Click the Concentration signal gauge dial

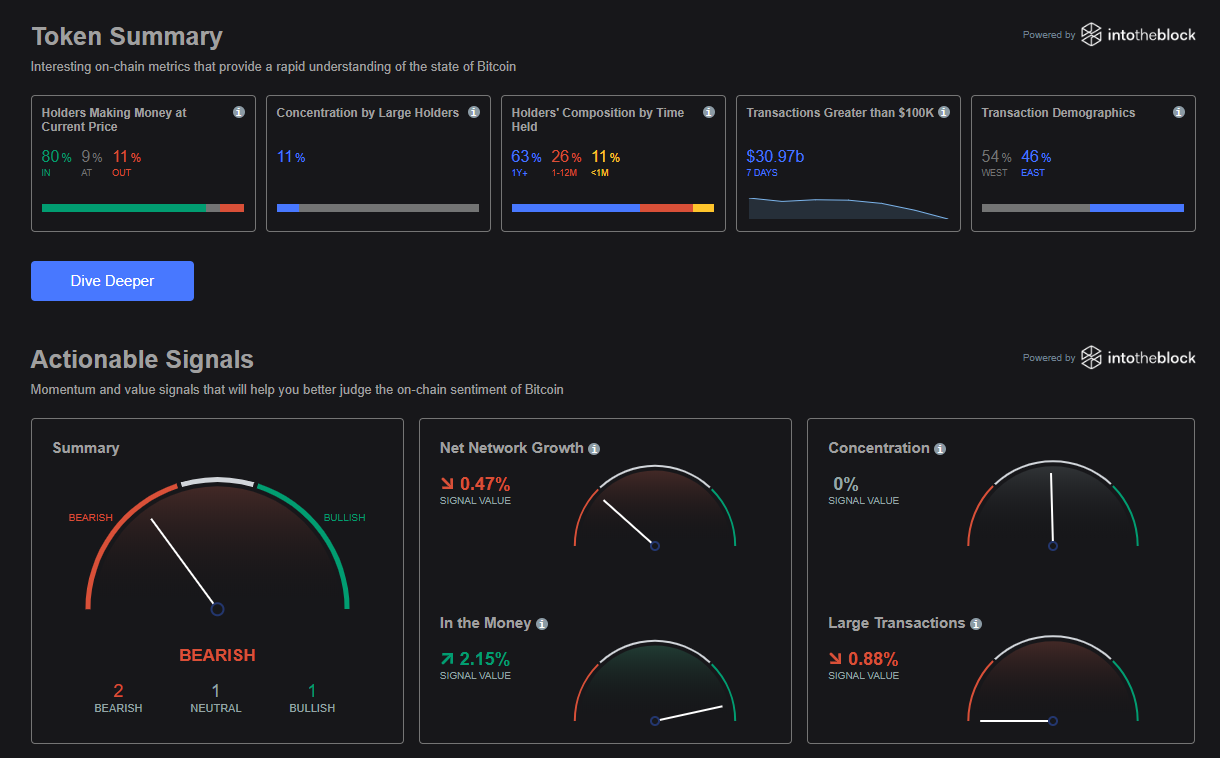pos(1053,507)
